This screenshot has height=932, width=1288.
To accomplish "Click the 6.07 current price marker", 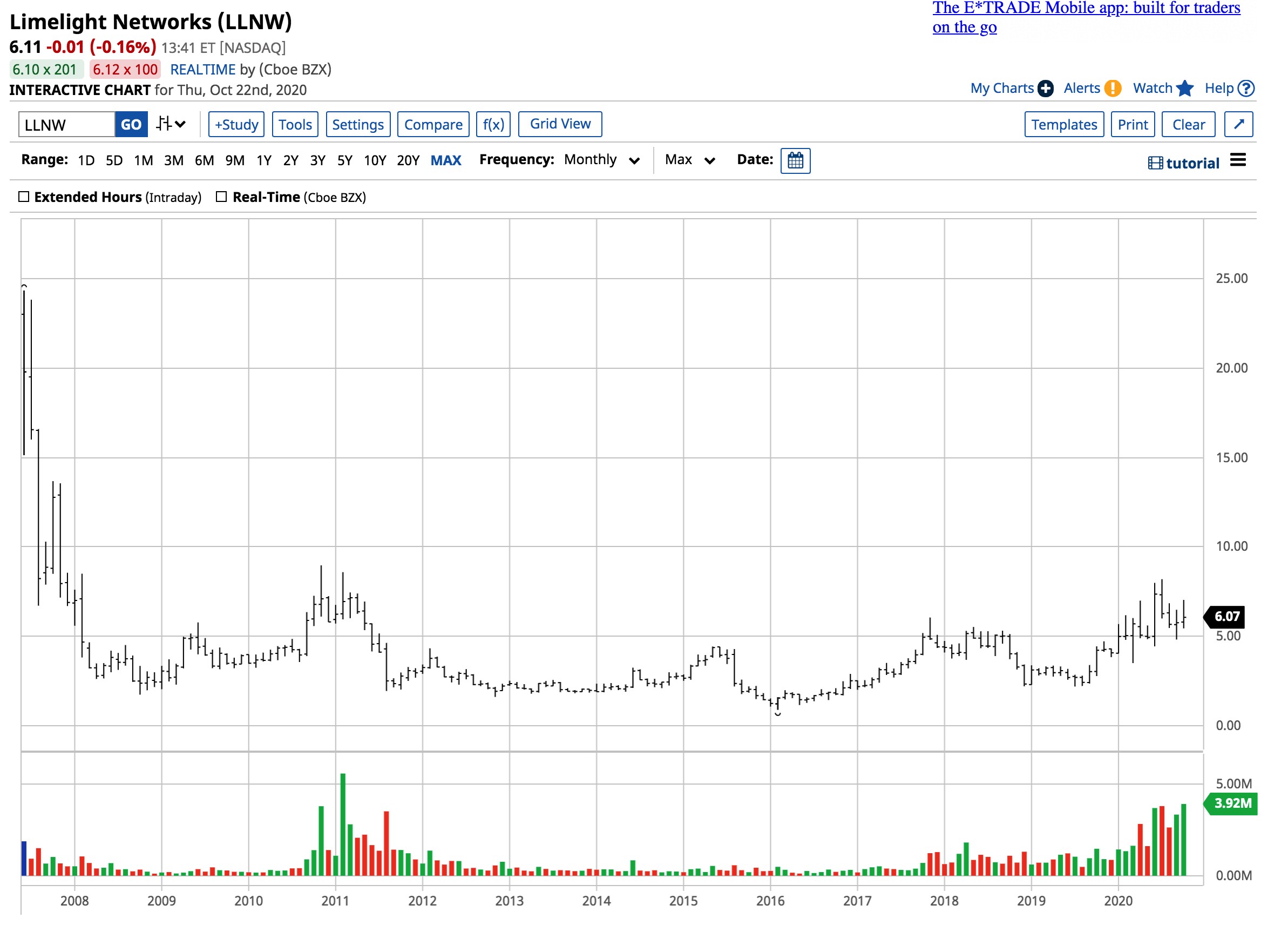I will point(1224,617).
